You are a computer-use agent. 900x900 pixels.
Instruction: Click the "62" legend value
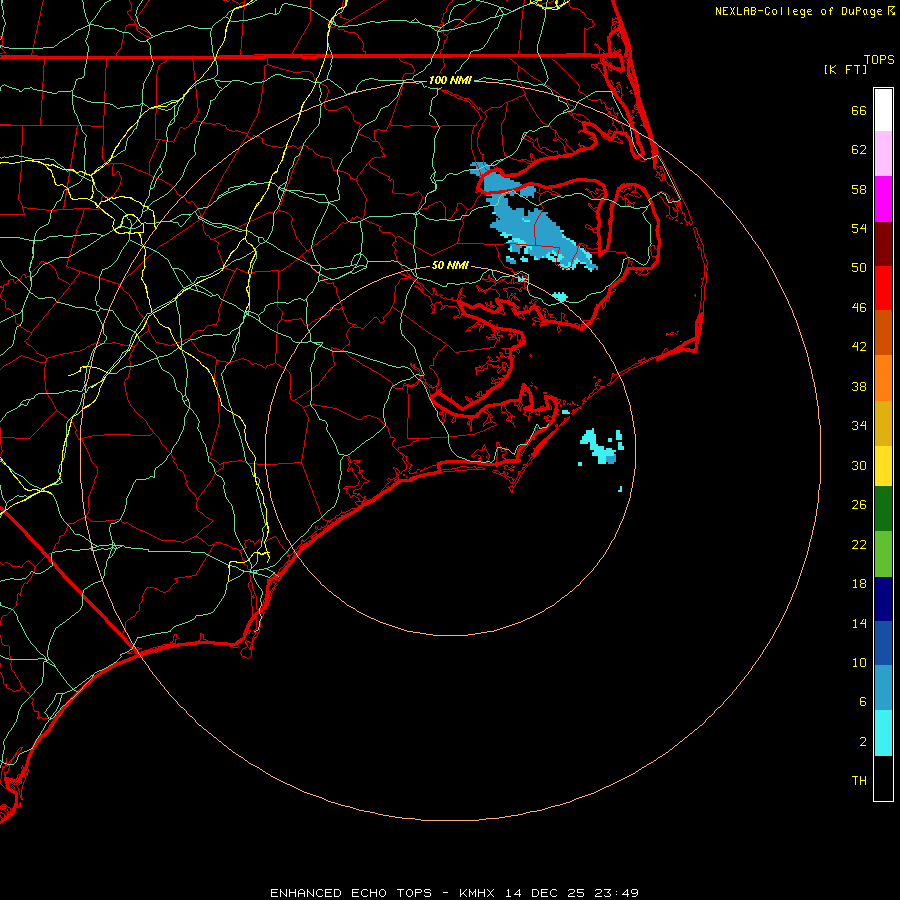coord(859,150)
